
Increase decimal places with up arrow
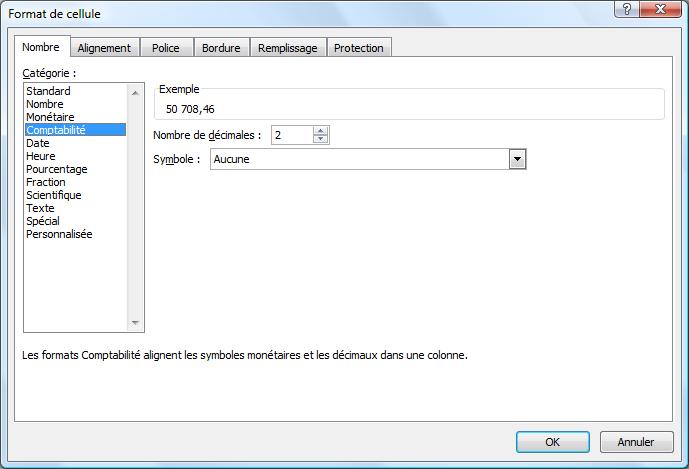[320, 131]
